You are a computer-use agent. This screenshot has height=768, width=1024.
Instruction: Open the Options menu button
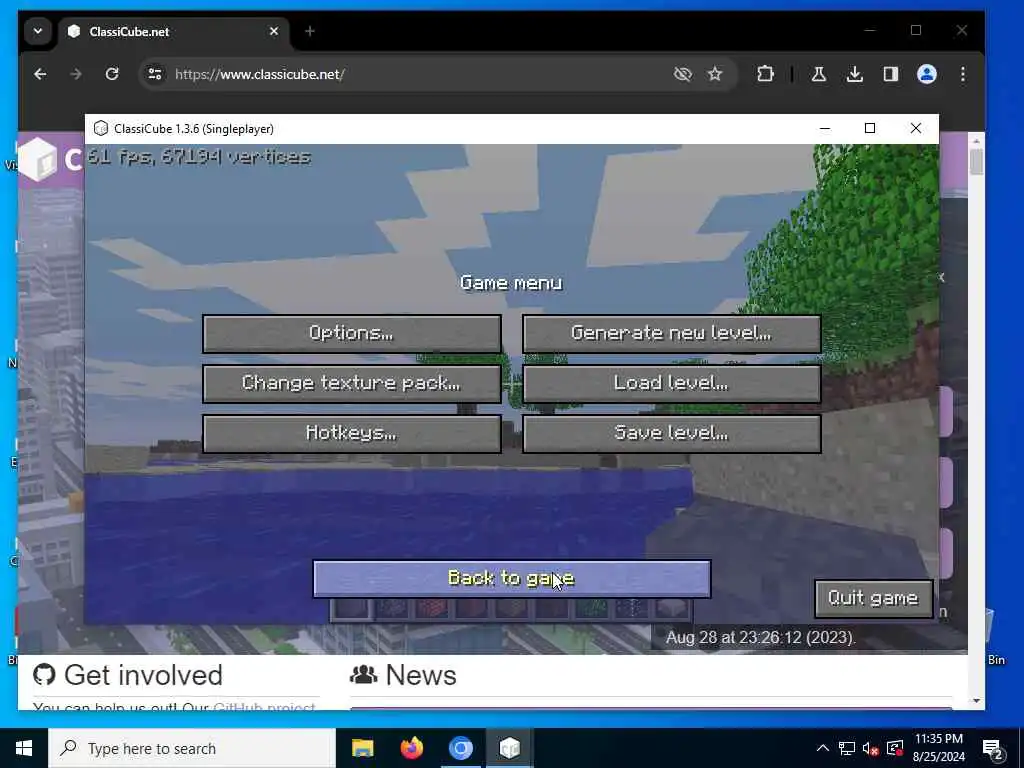point(351,334)
